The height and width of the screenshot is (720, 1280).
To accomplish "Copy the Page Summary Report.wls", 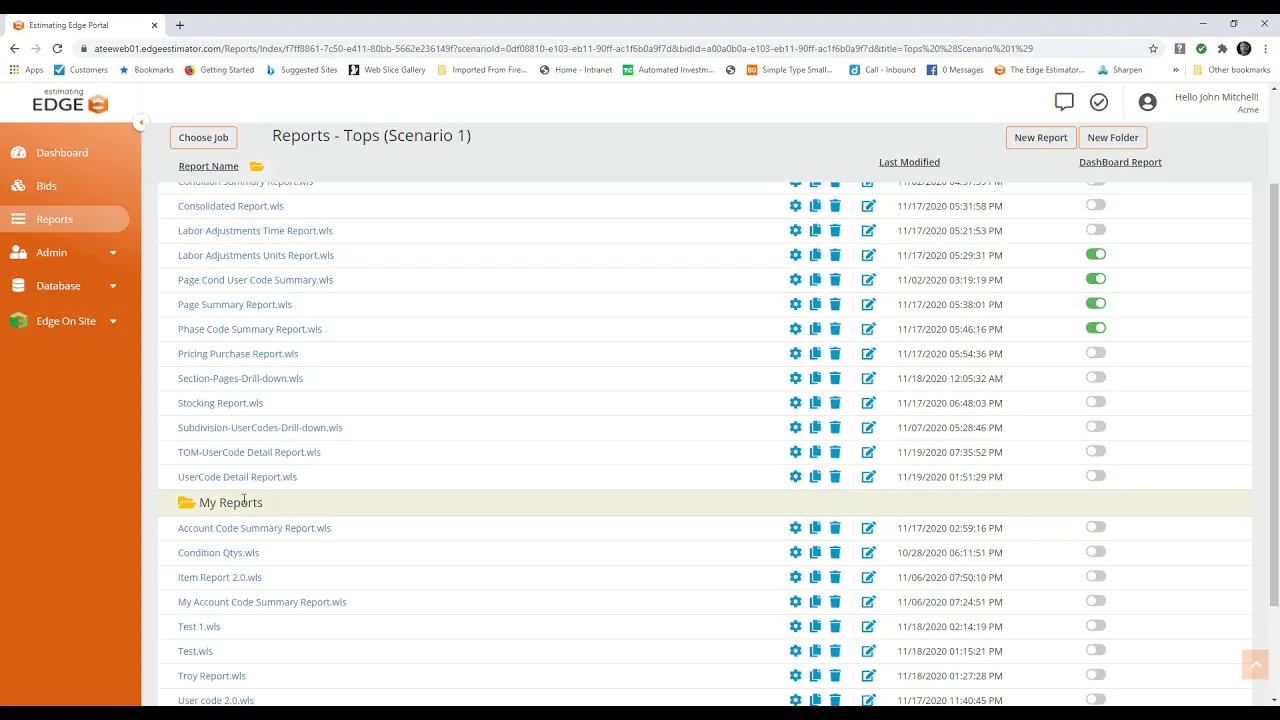I will (815, 305).
